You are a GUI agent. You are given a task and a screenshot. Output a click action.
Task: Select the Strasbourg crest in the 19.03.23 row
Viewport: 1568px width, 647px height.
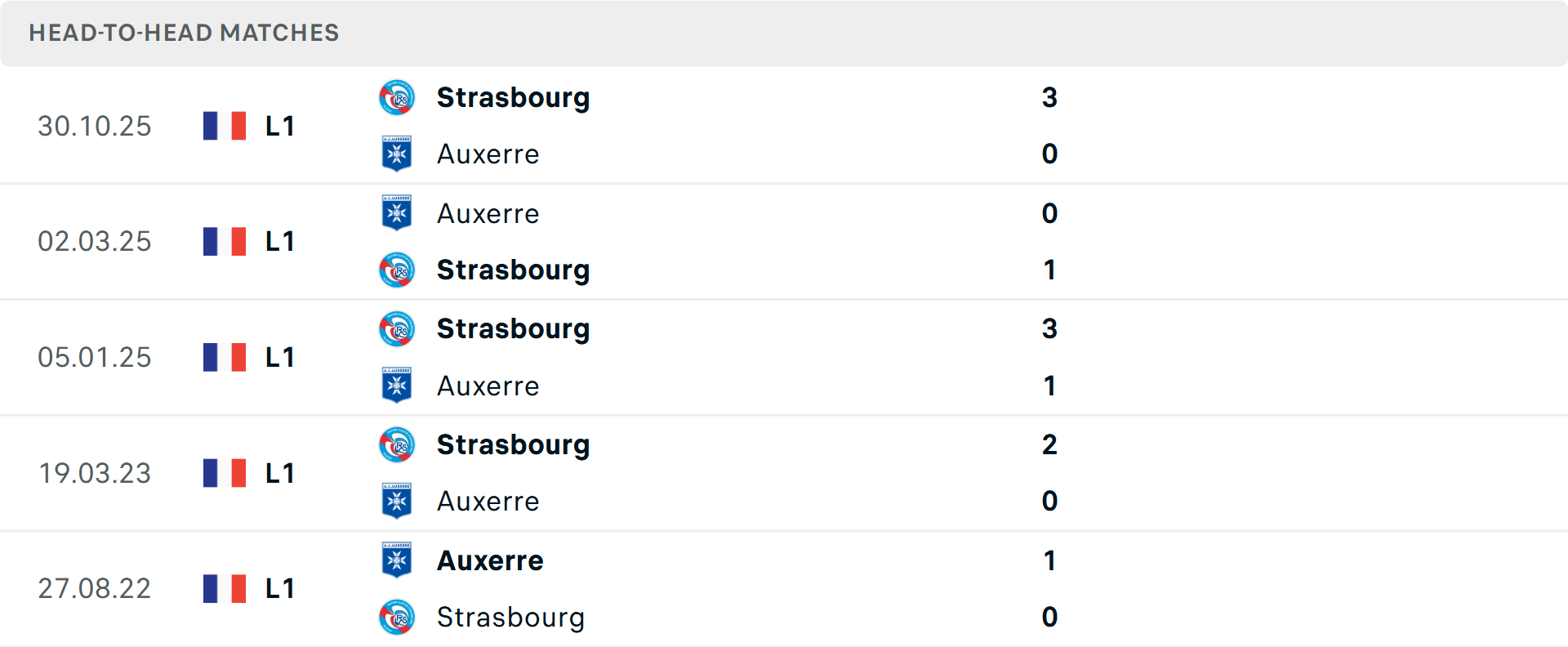click(397, 444)
